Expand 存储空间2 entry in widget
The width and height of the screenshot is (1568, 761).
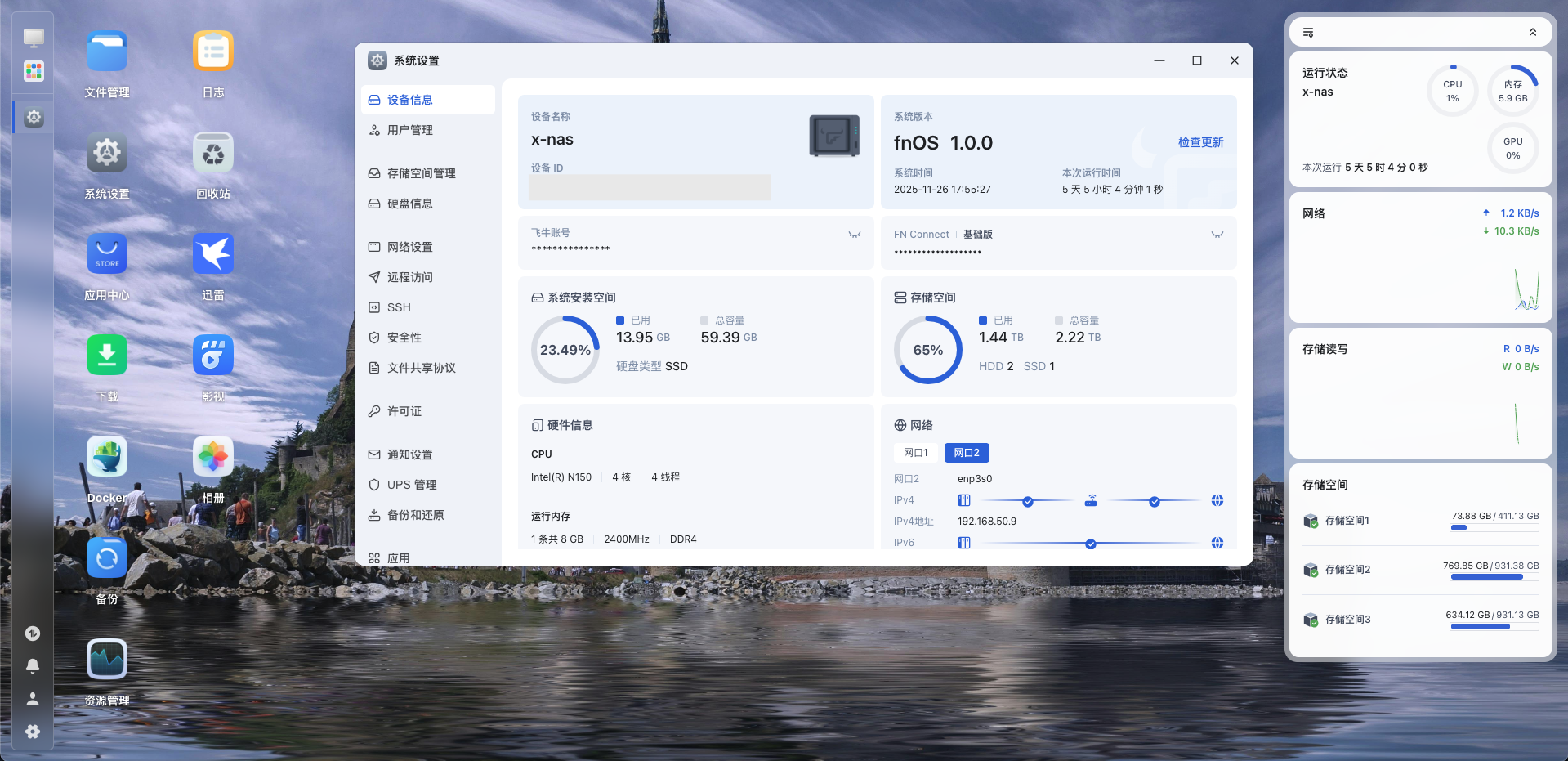click(1347, 570)
